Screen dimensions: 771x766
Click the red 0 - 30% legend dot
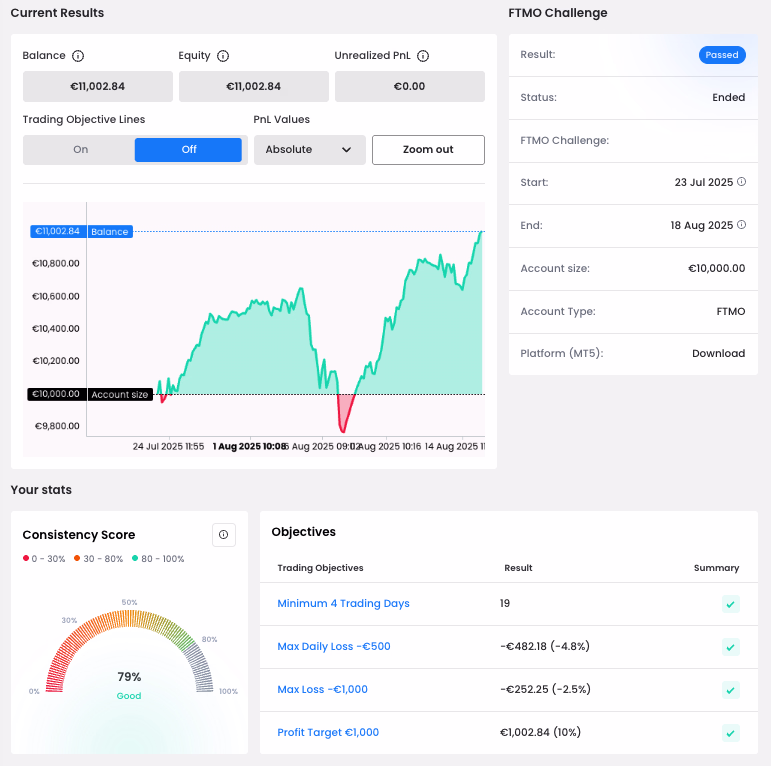(26, 558)
